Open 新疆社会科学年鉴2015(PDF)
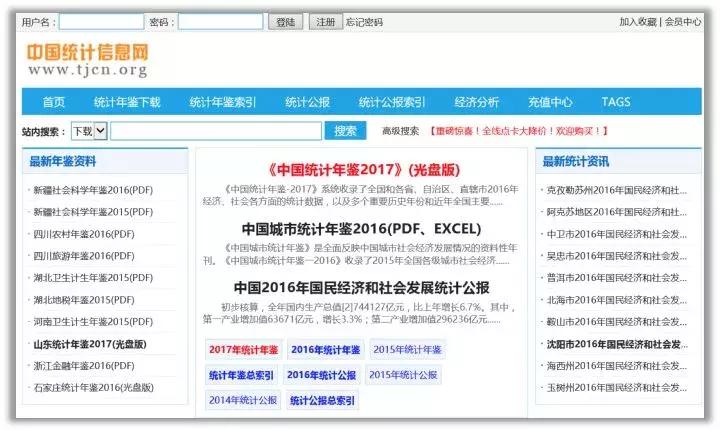 (93, 212)
